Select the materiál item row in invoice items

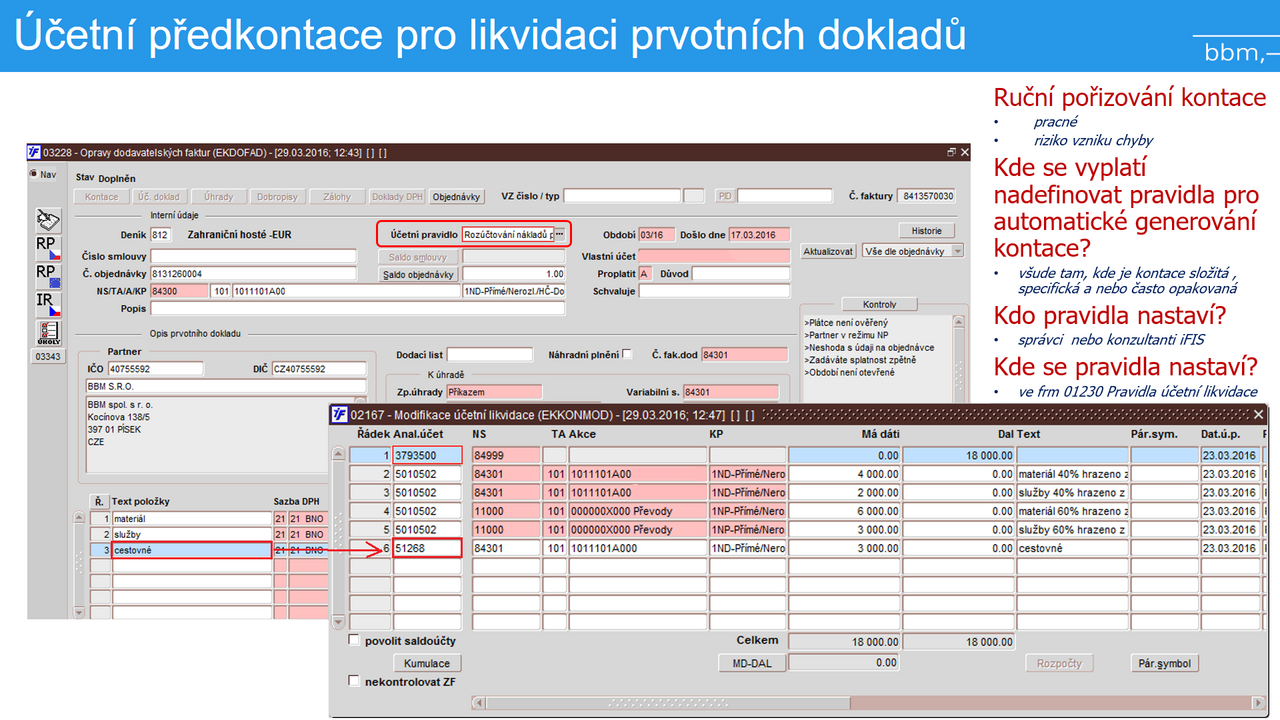coord(191,519)
